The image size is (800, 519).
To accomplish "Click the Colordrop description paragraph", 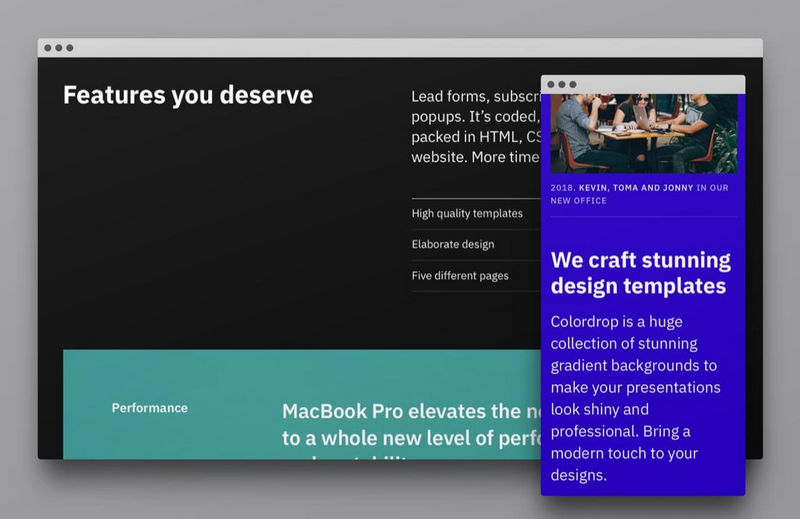I will tap(635, 397).
